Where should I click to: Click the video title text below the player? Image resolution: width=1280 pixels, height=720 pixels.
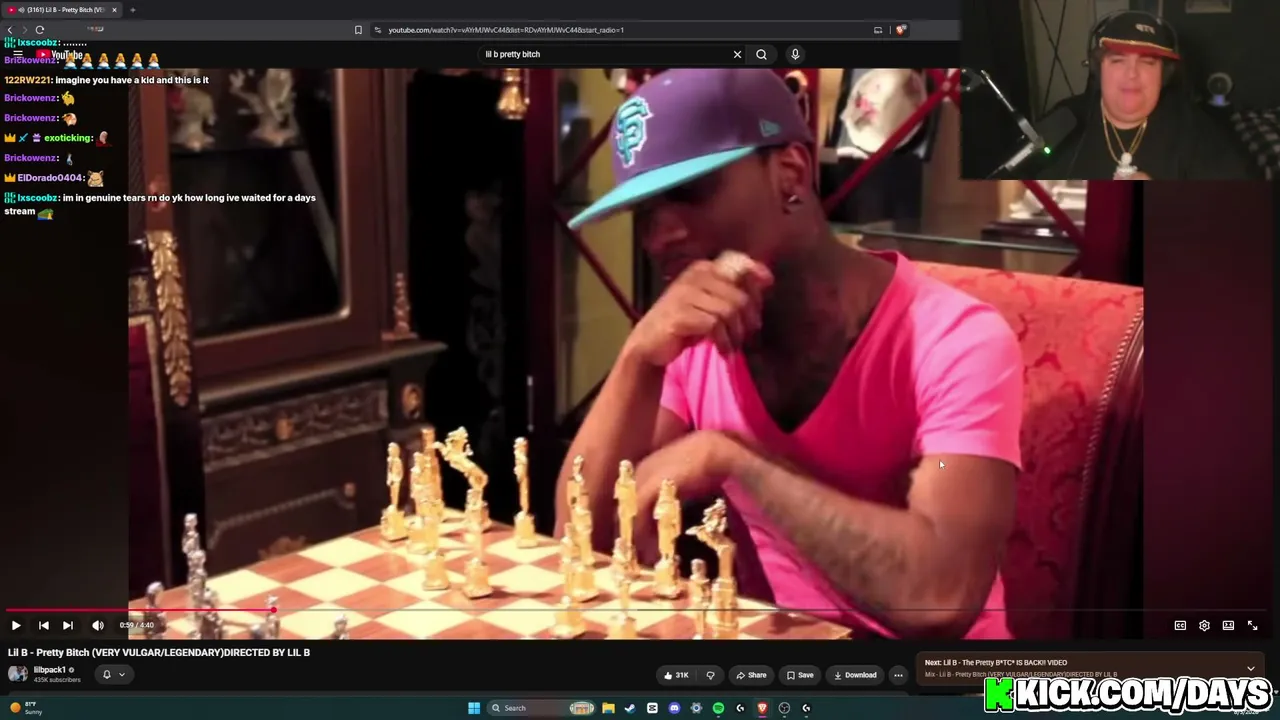(159, 652)
